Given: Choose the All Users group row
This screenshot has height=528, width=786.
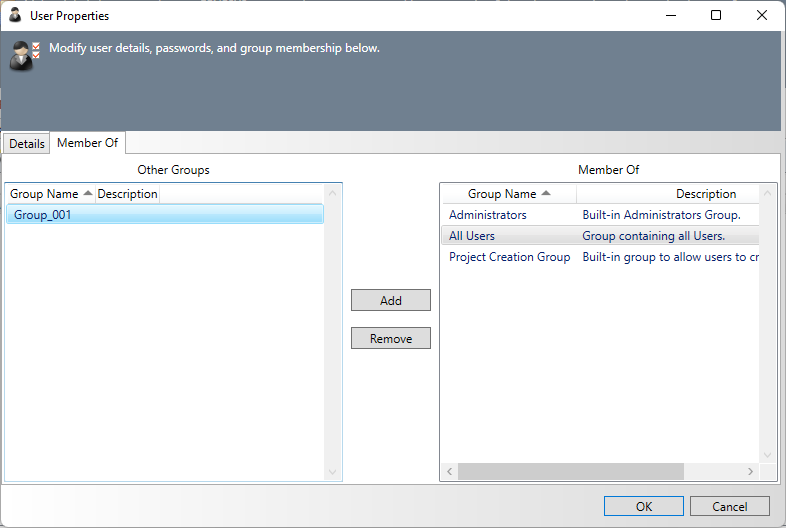Looking at the screenshot, I should (472, 236).
